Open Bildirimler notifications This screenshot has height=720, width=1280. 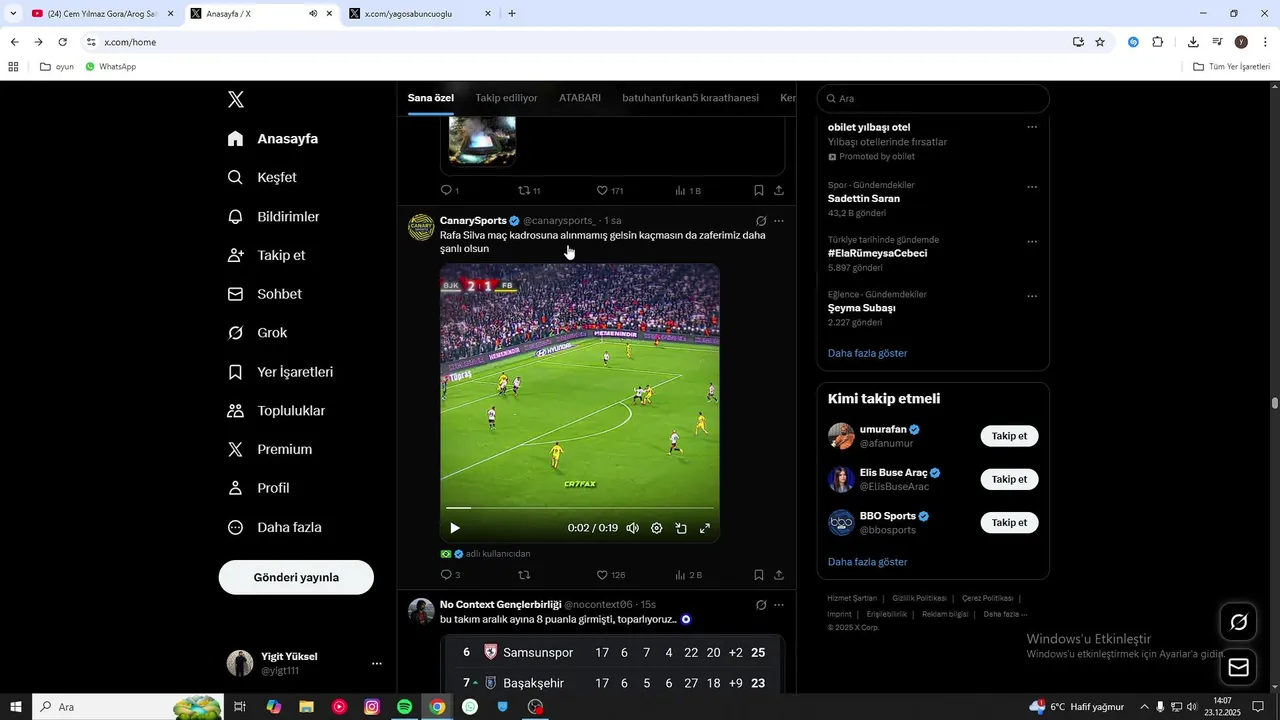click(x=273, y=217)
